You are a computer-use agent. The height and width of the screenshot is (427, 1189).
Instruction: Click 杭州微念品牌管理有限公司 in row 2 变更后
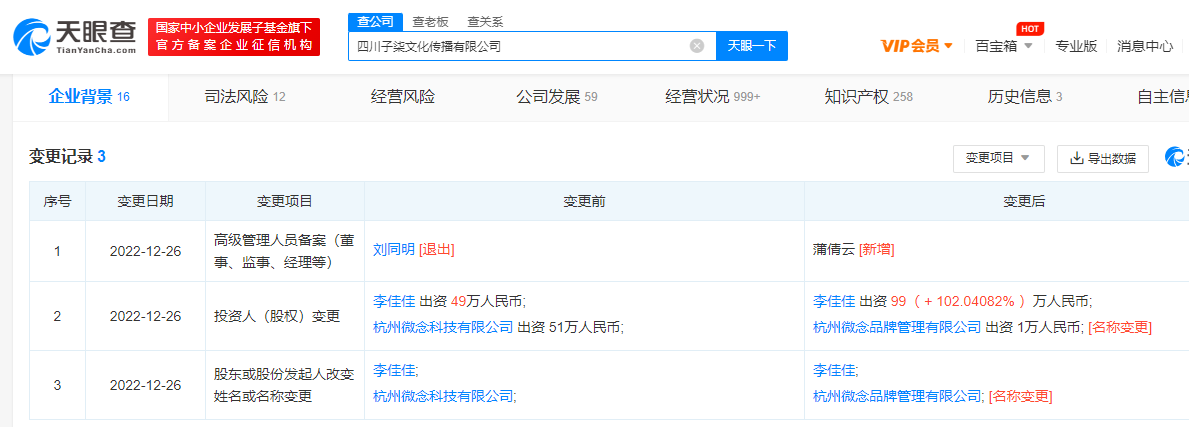tap(897, 328)
